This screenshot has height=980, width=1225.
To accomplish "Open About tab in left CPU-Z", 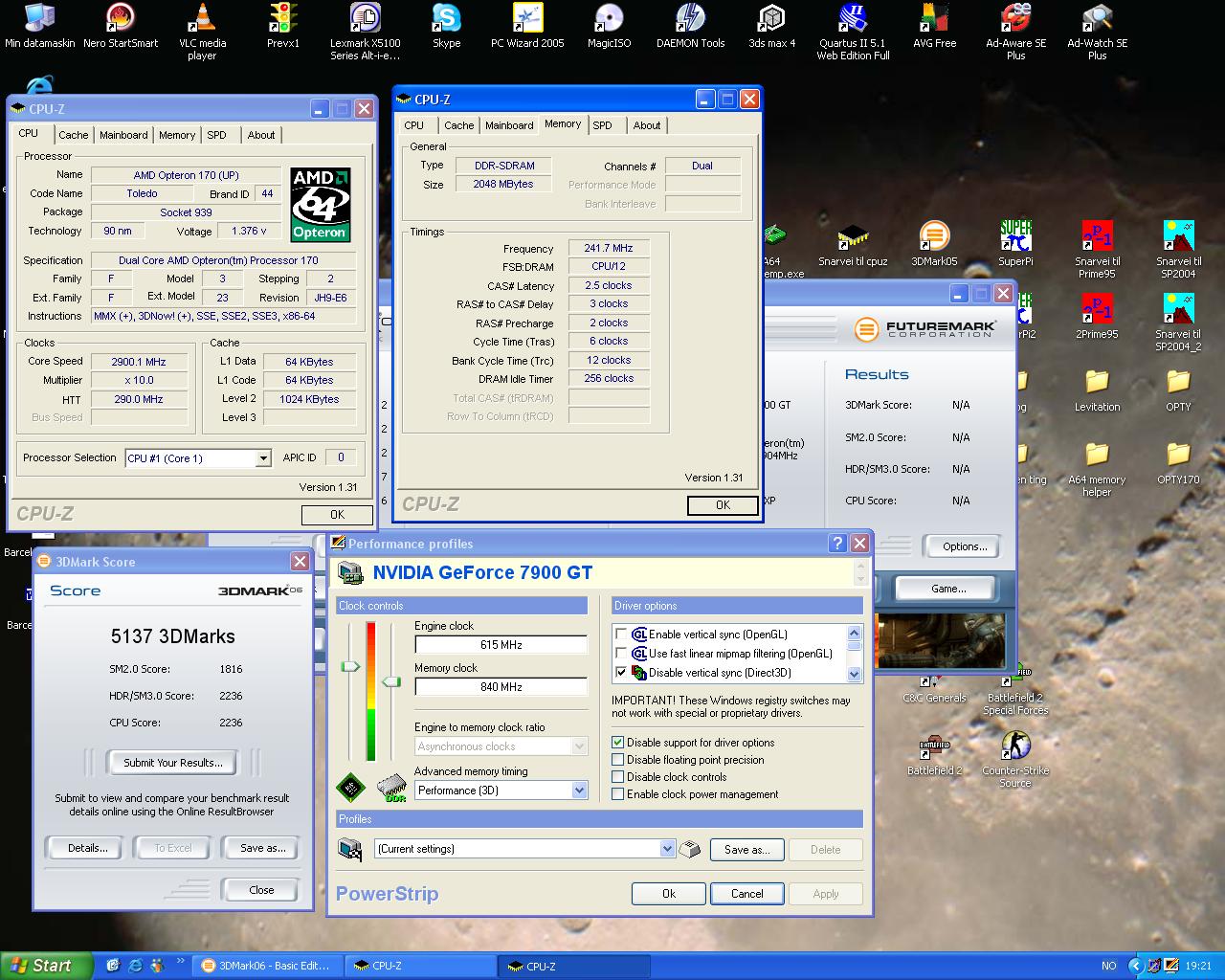I will click(261, 135).
